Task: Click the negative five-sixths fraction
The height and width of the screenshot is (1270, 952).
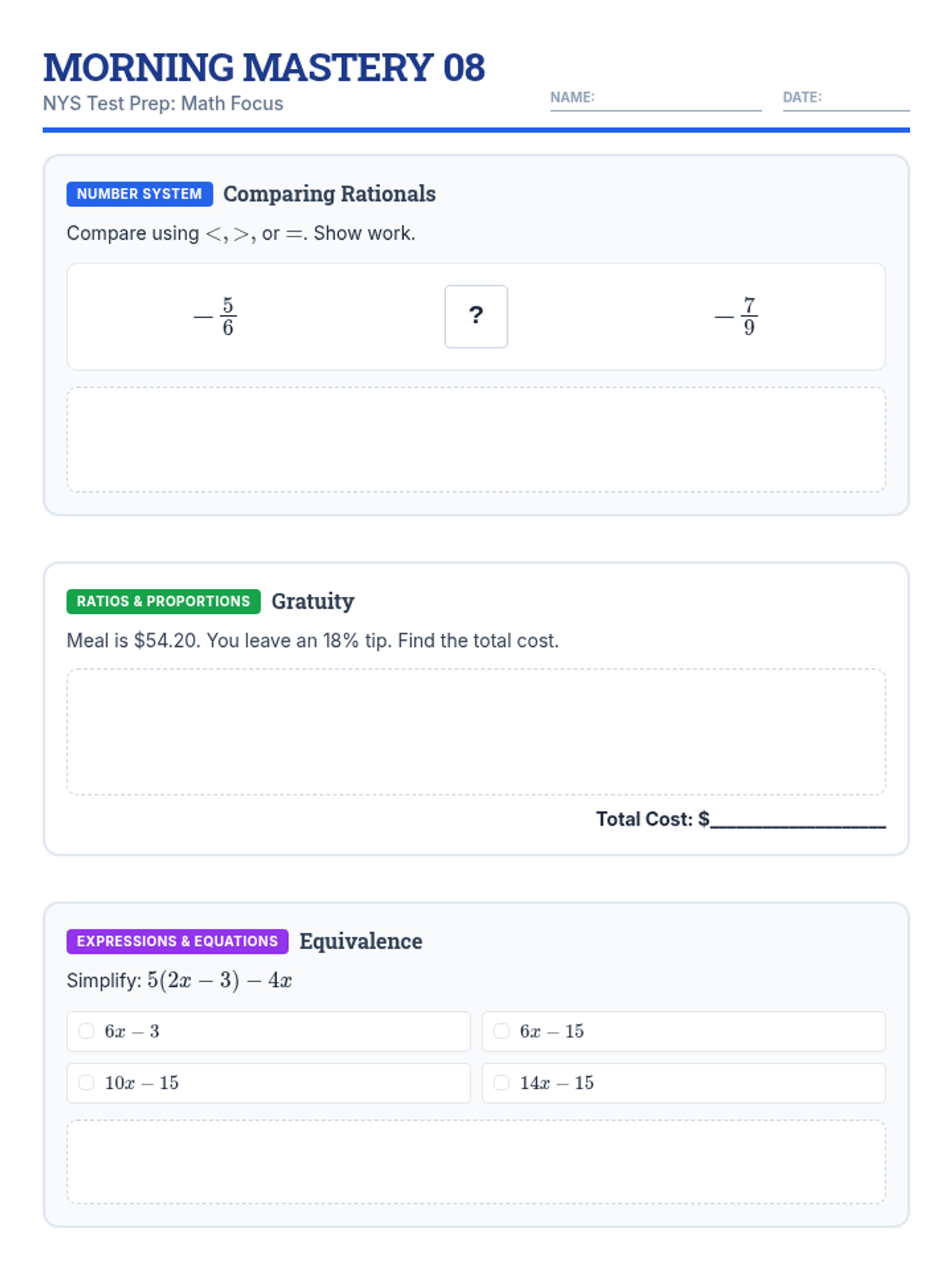Action: point(217,316)
